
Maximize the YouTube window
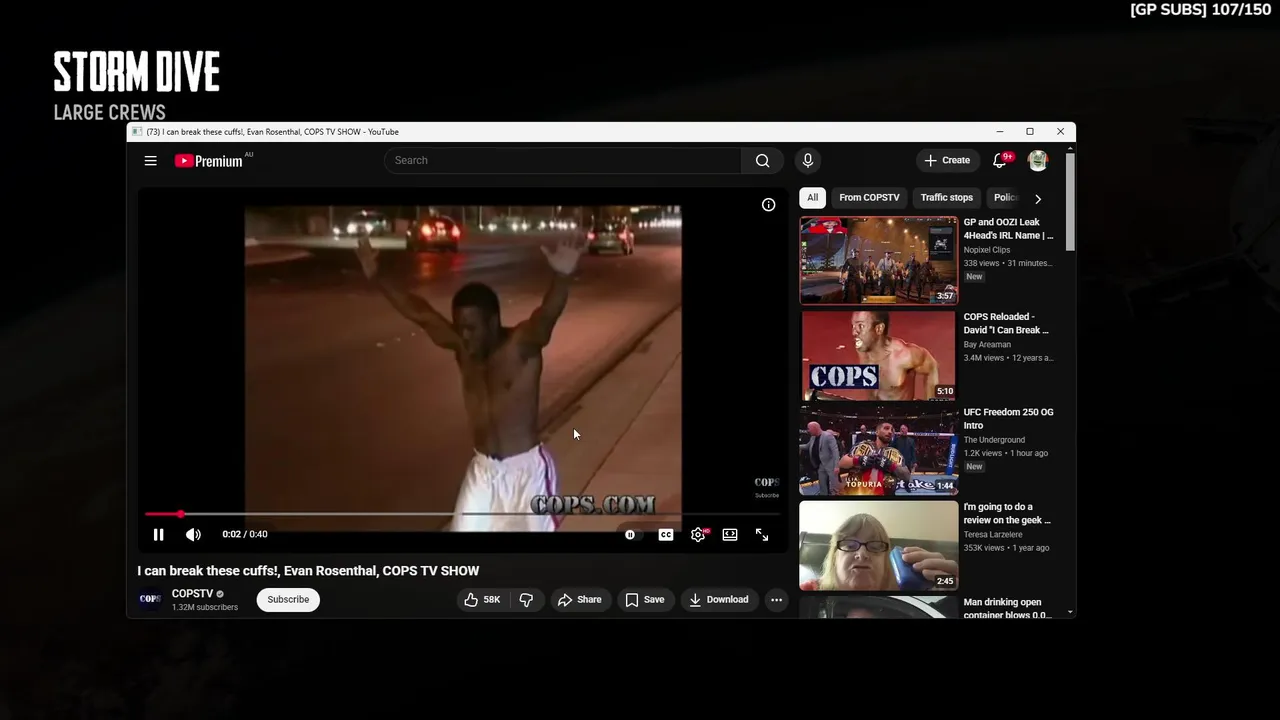(x=1030, y=132)
